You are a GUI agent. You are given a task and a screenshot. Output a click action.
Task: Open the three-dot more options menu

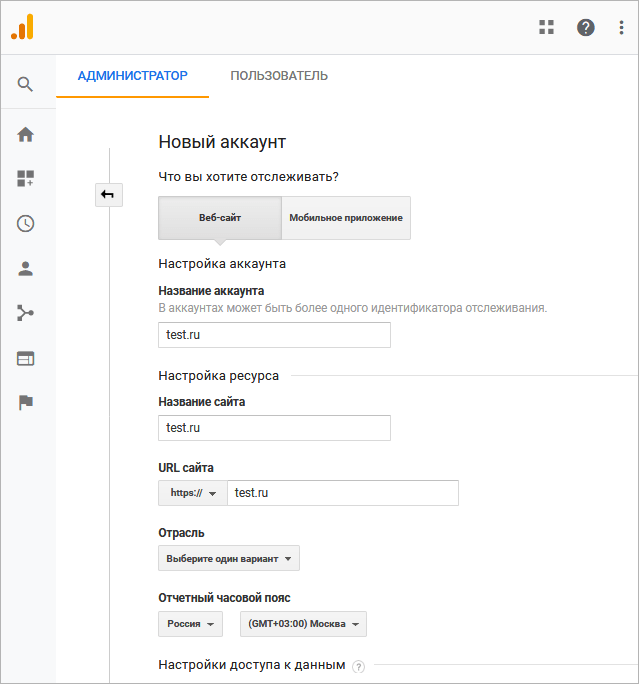coord(621,27)
